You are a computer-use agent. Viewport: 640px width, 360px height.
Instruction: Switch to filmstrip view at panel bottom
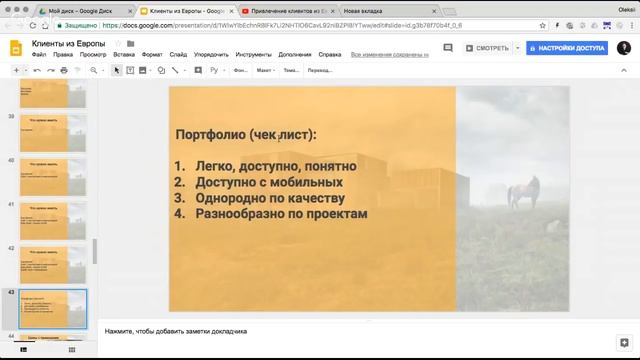point(24,350)
